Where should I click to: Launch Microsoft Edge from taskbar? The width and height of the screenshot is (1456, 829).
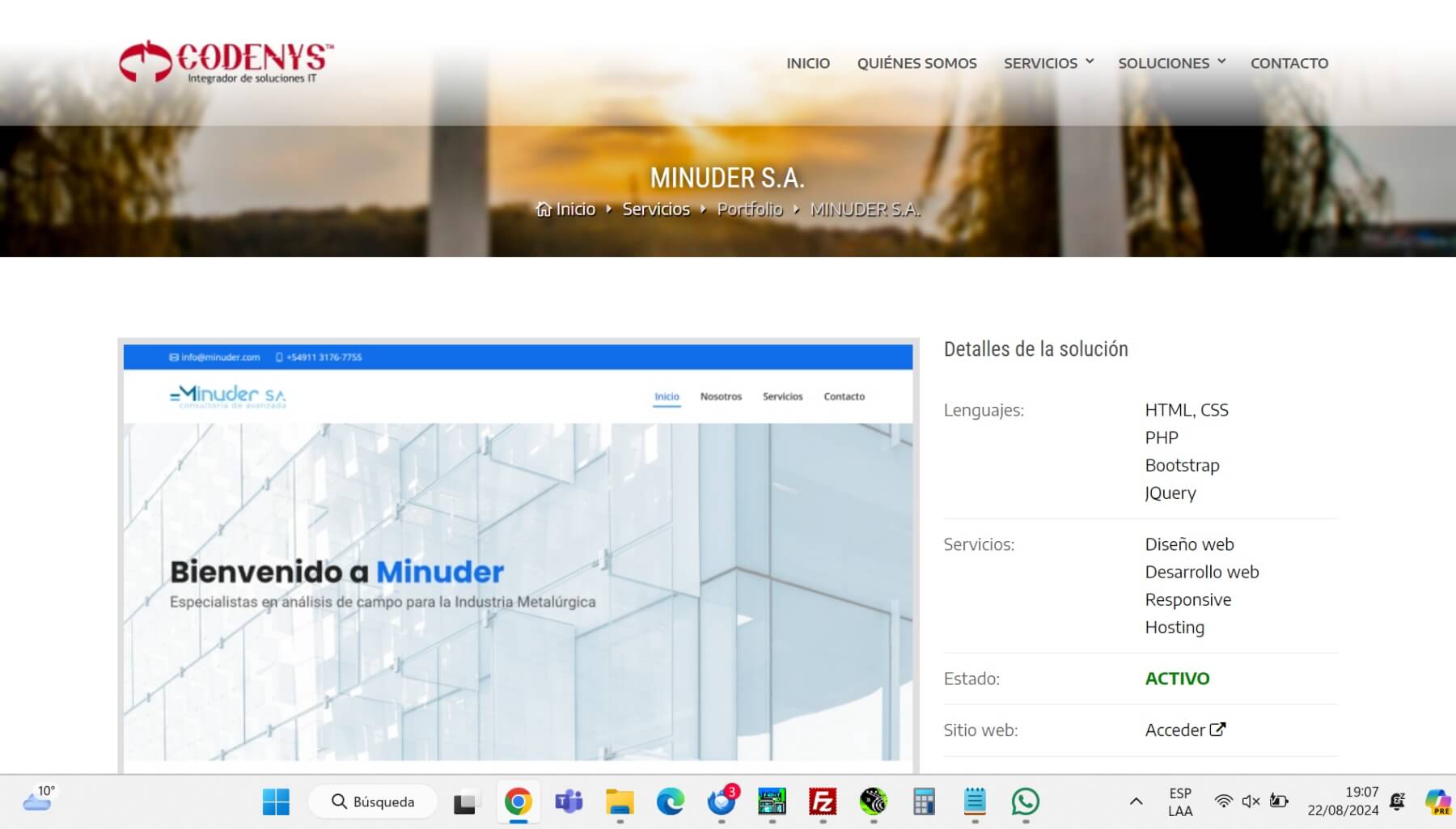(670, 802)
